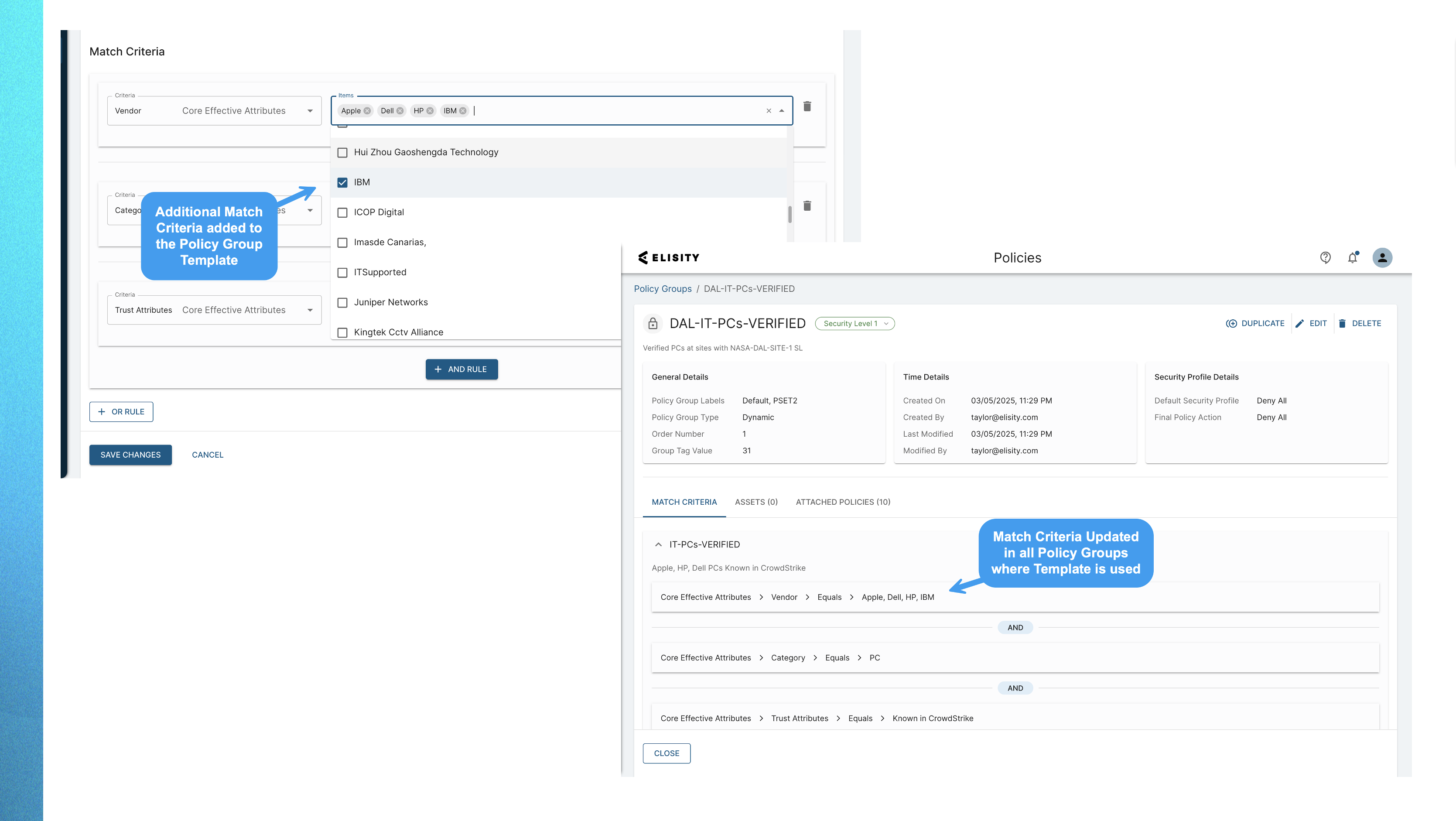Click the Elisity logo

(x=669, y=258)
